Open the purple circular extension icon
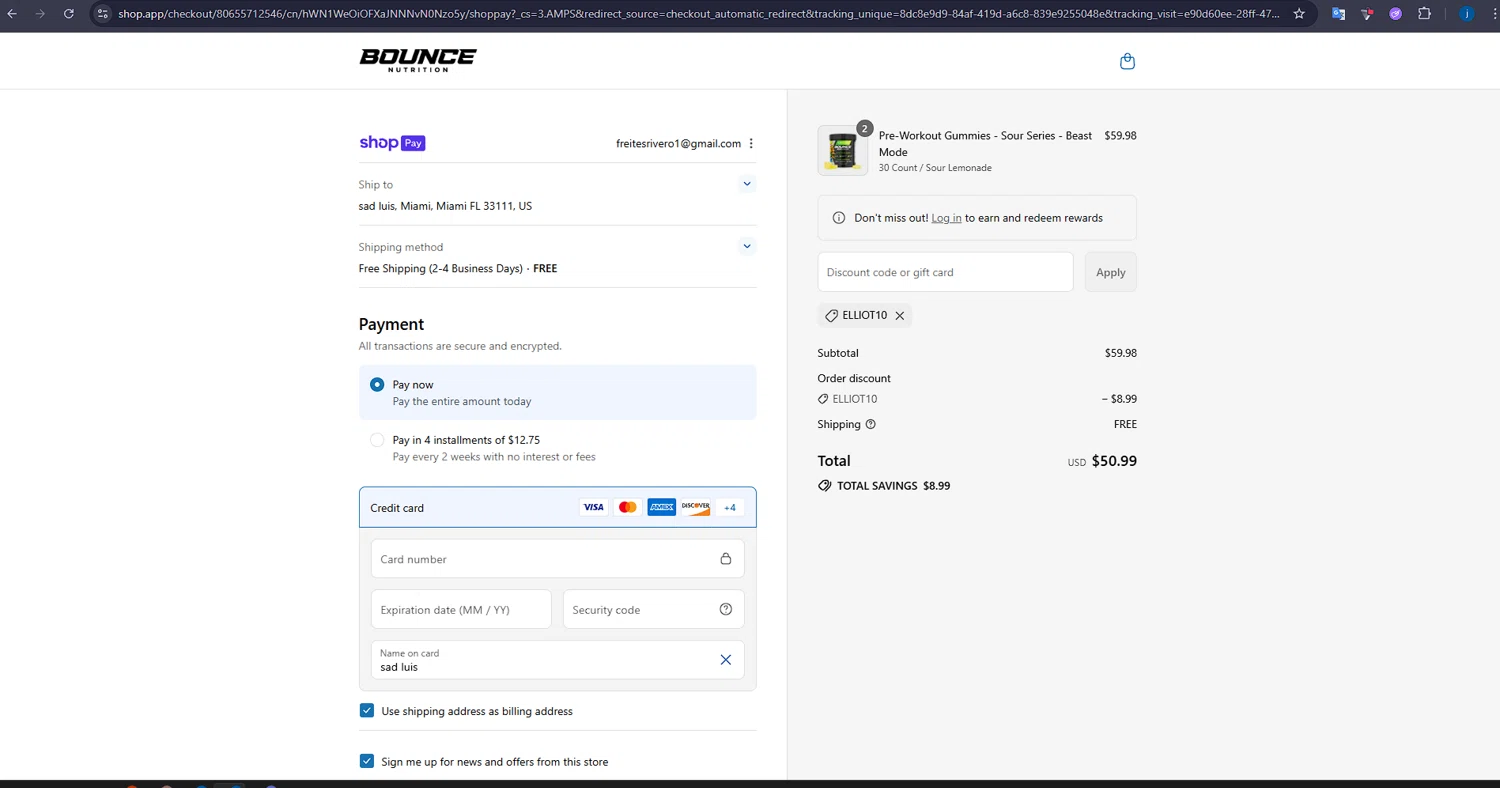Screen dimensions: 1500x788 click(1396, 14)
